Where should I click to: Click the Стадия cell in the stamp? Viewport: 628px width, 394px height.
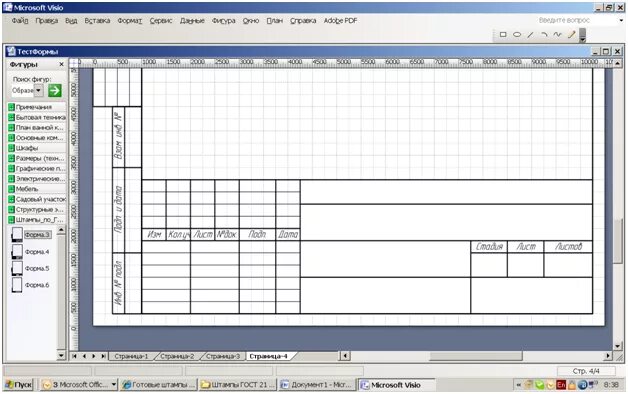click(x=489, y=247)
